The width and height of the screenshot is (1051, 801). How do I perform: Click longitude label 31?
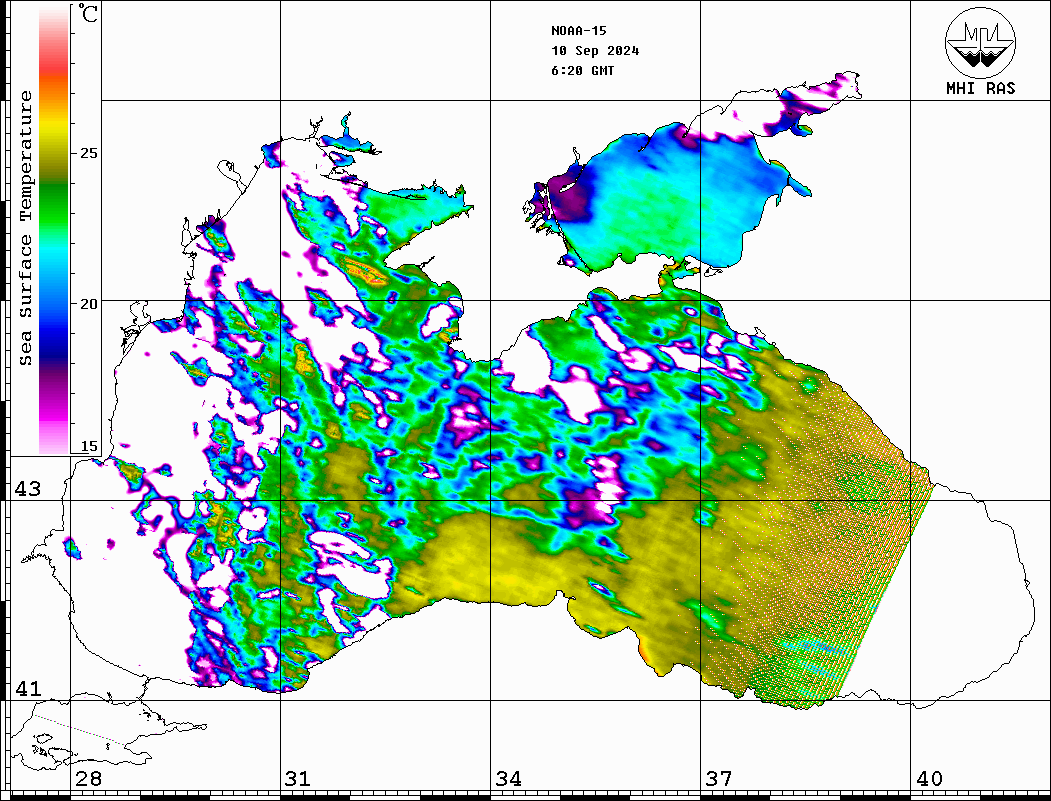298,779
